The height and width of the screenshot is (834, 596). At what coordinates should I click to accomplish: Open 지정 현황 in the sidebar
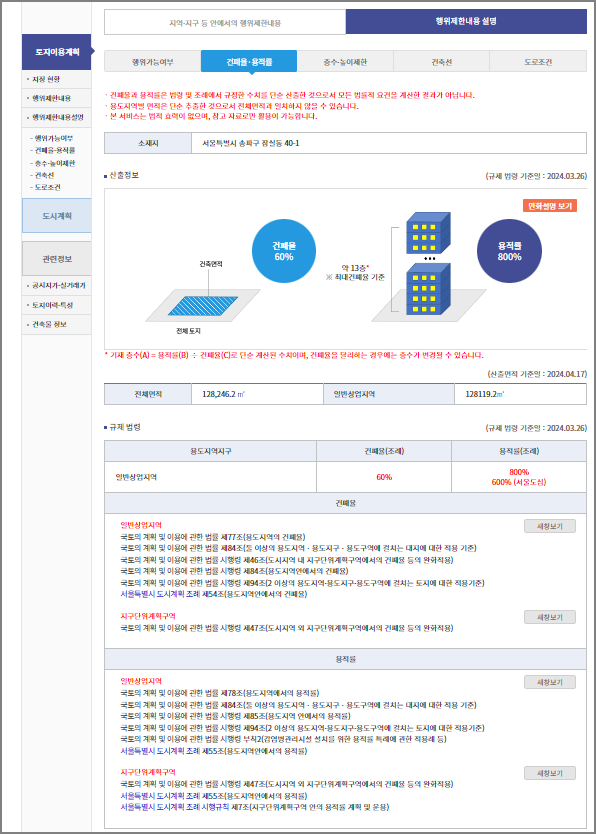pos(46,79)
